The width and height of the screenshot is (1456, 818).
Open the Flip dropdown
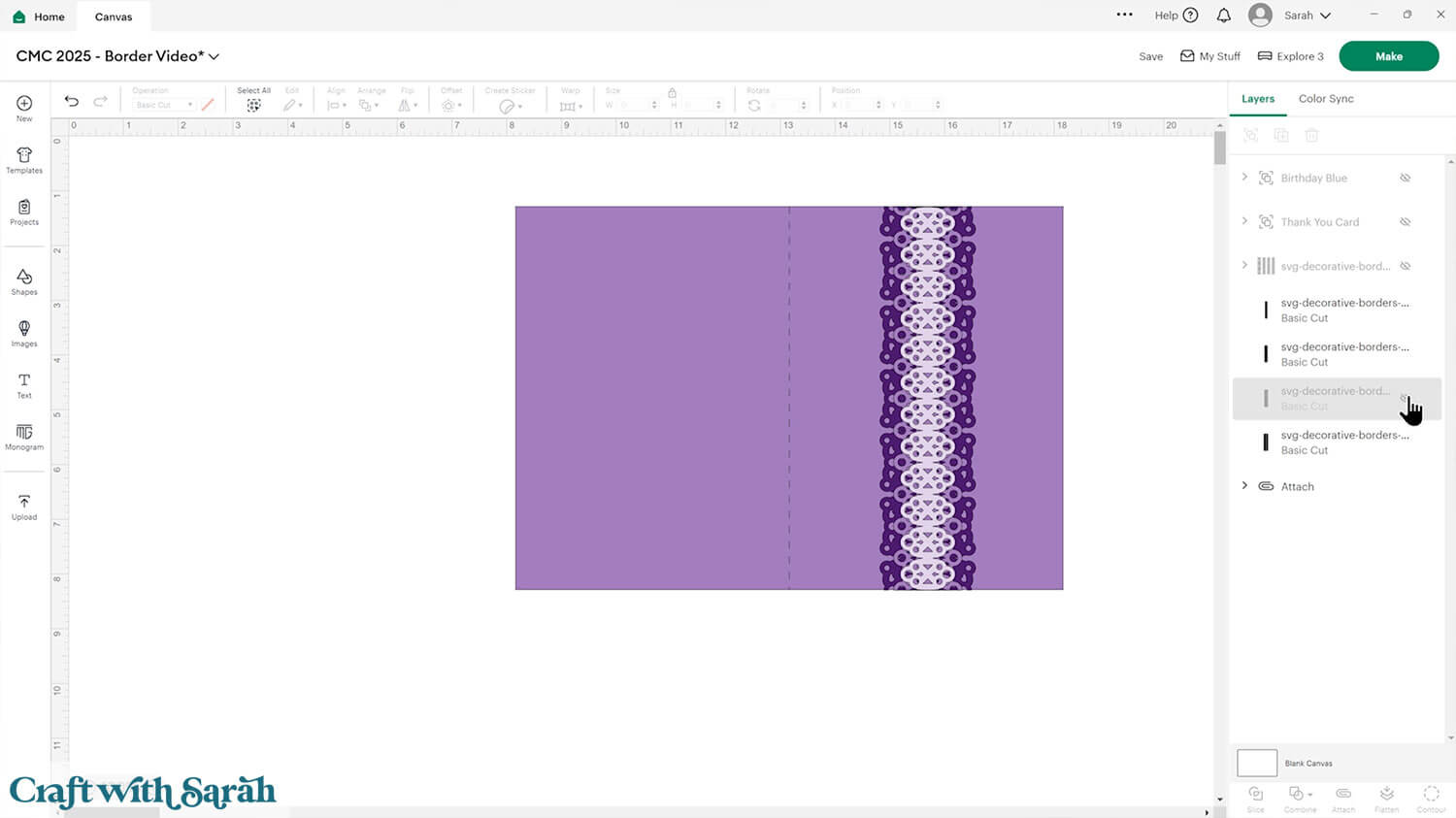[408, 105]
